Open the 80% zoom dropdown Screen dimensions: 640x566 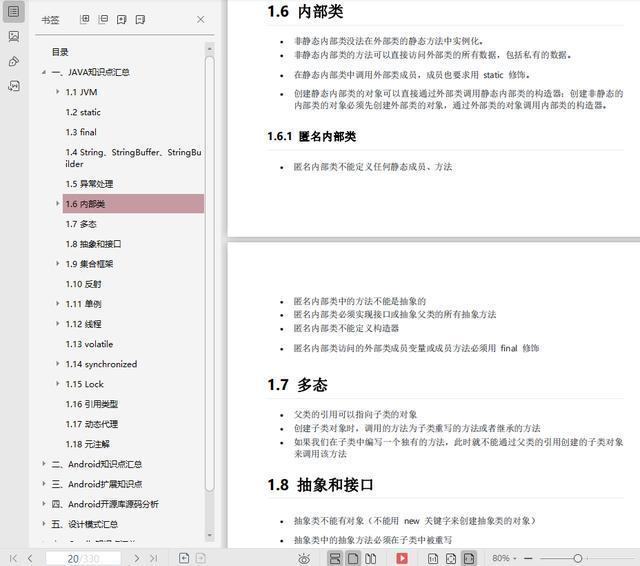(504, 558)
